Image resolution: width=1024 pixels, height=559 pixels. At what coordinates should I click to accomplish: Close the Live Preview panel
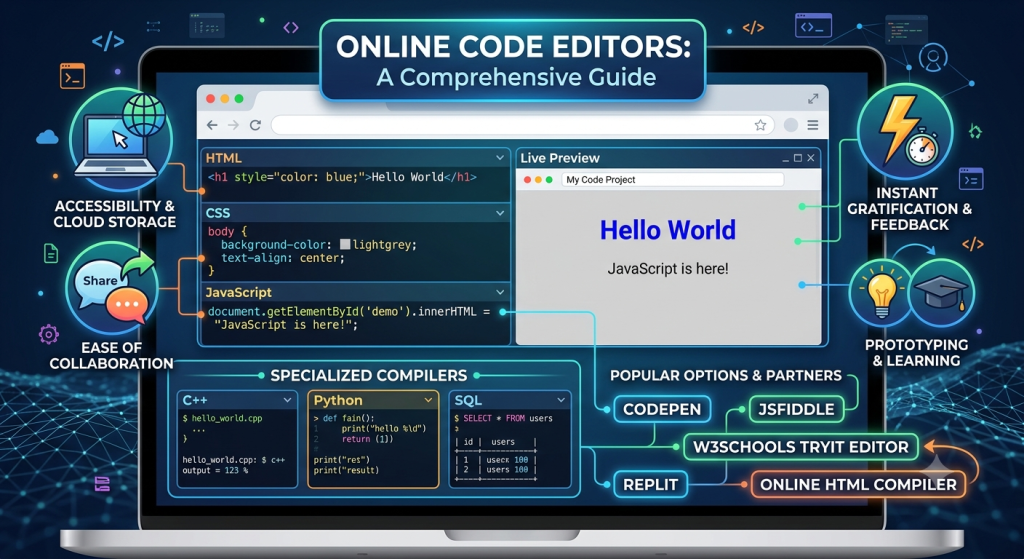(x=810, y=158)
